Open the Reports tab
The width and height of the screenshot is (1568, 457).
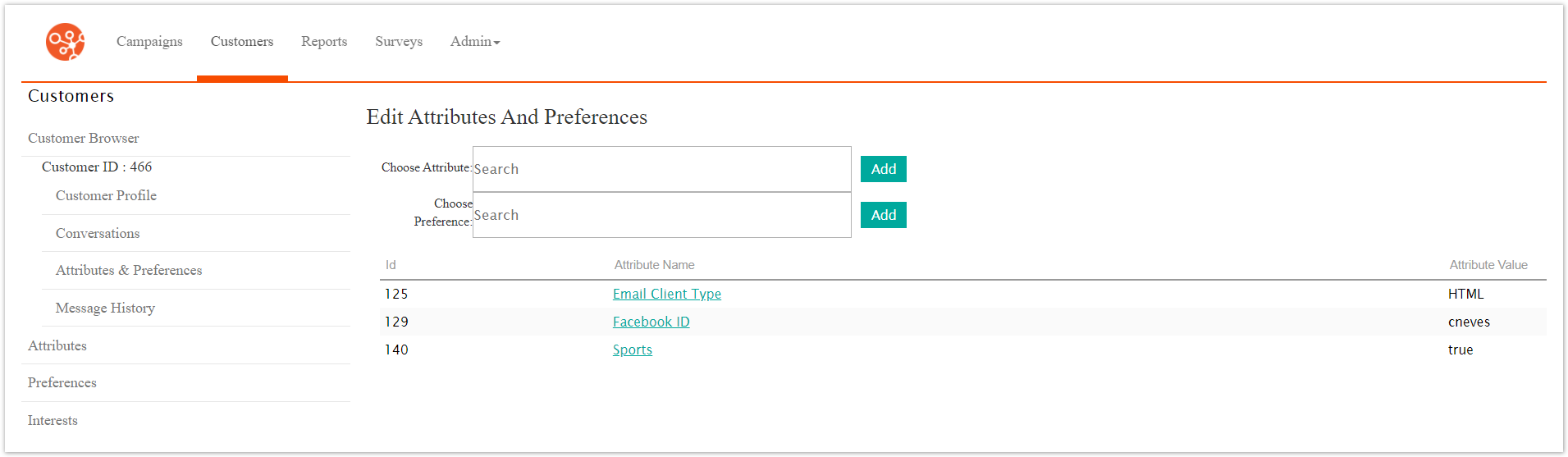click(324, 42)
